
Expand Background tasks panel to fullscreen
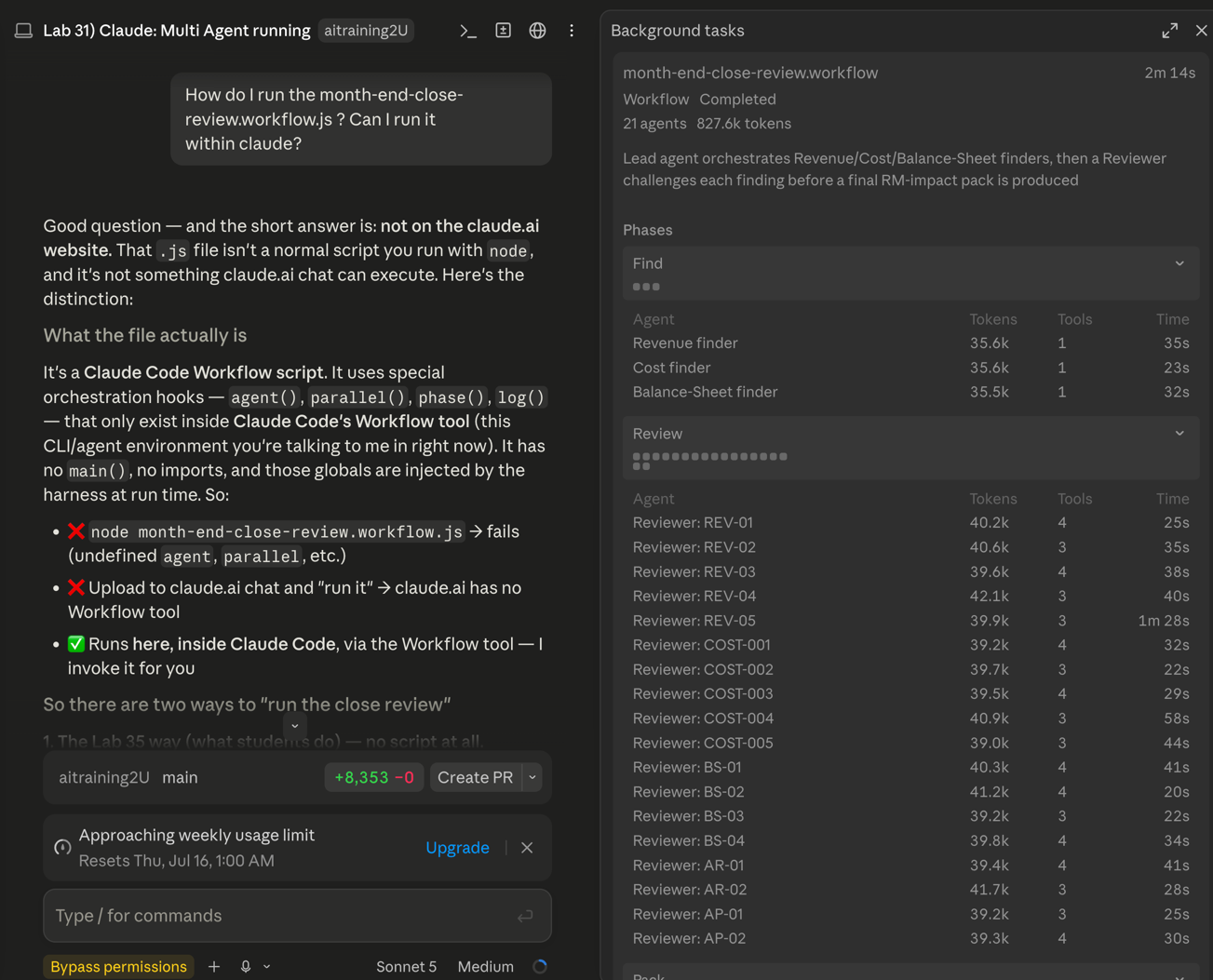(x=1169, y=31)
